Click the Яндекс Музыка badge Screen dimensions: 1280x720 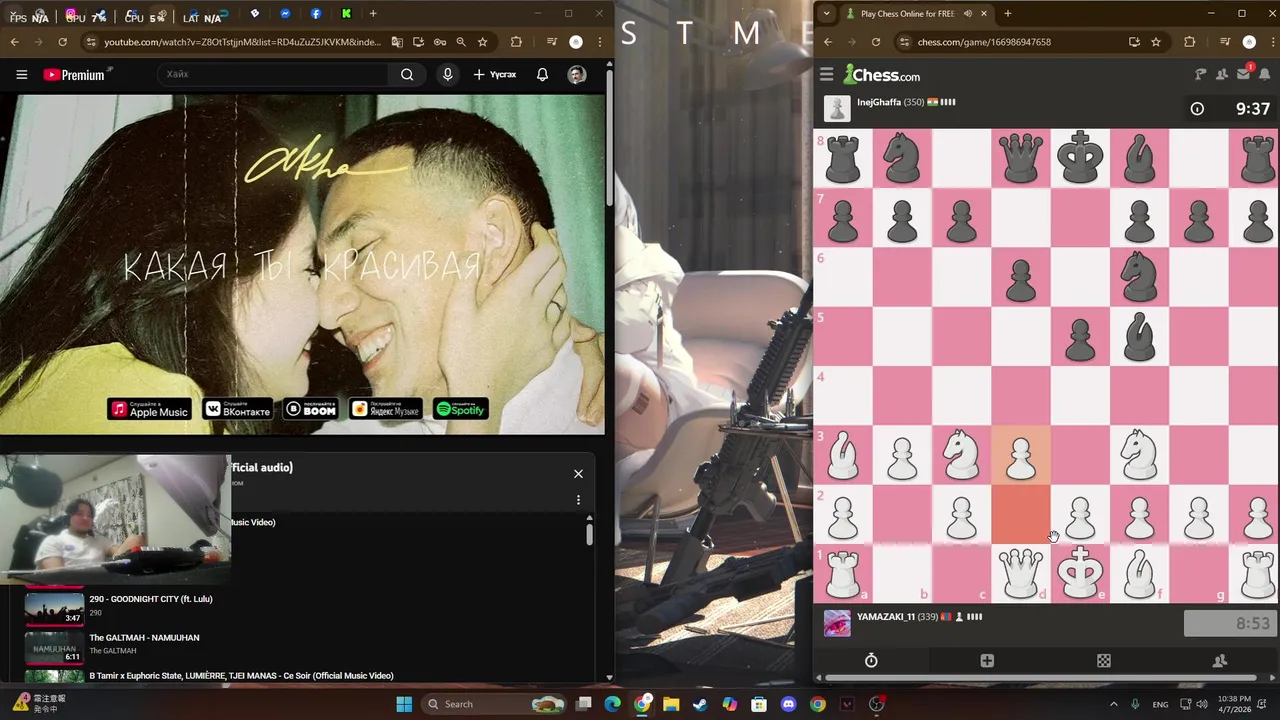coord(385,409)
